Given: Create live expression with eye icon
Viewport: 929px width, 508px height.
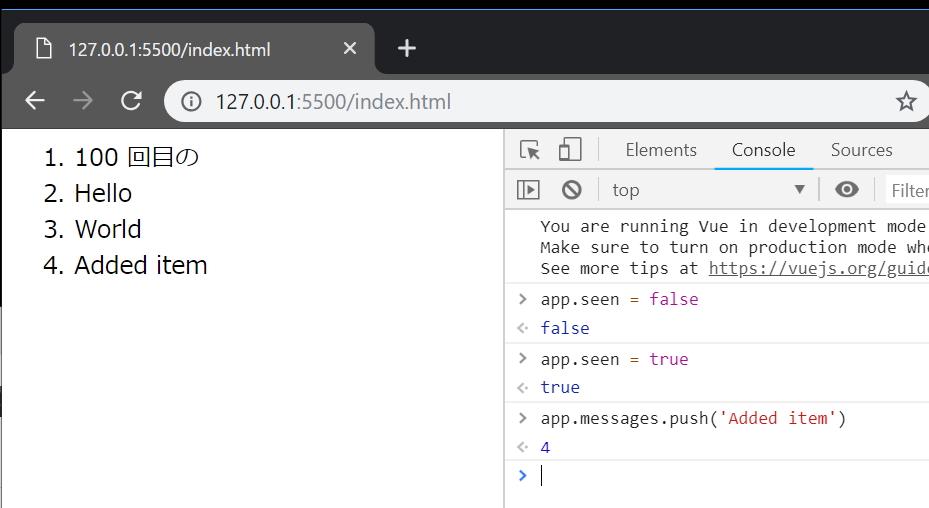Looking at the screenshot, I should tap(847, 190).
